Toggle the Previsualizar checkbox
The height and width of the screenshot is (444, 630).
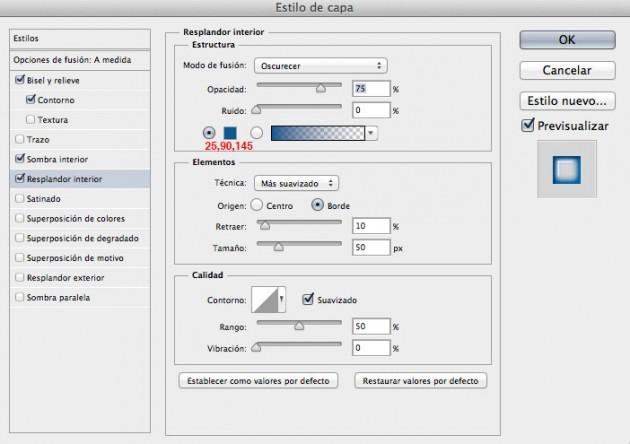[x=528, y=125]
